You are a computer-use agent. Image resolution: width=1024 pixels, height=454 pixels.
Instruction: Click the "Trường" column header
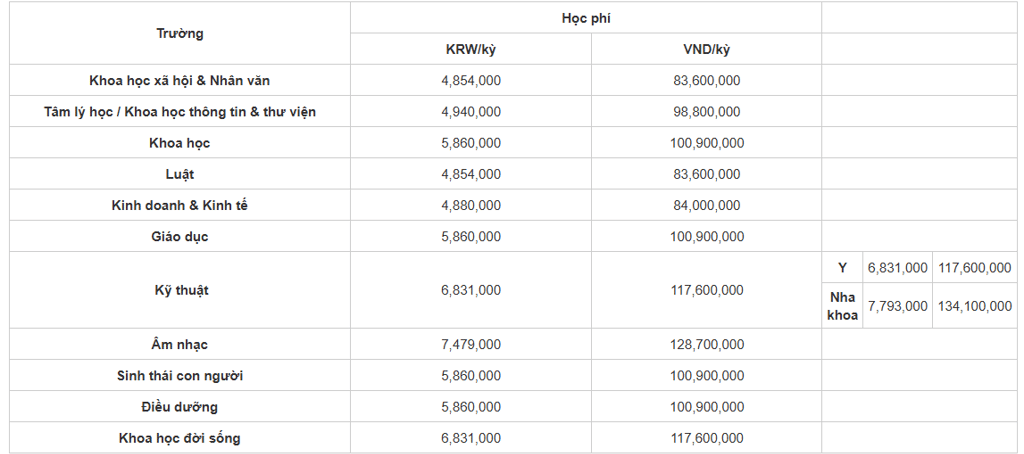tap(180, 33)
